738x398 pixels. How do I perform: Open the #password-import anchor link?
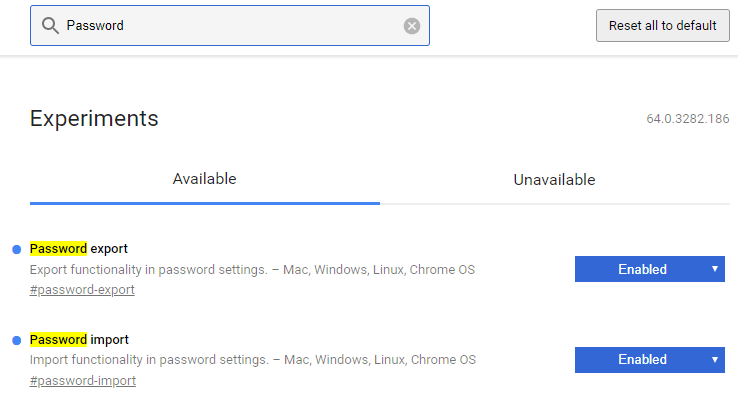click(83, 381)
